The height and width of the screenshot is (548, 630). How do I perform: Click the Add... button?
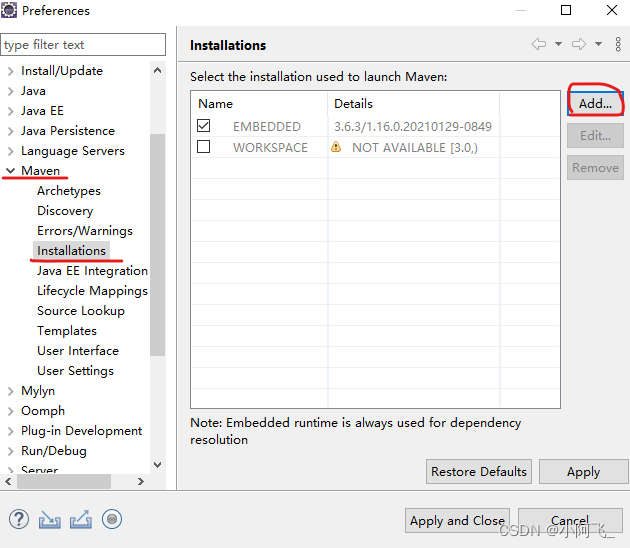(595, 104)
